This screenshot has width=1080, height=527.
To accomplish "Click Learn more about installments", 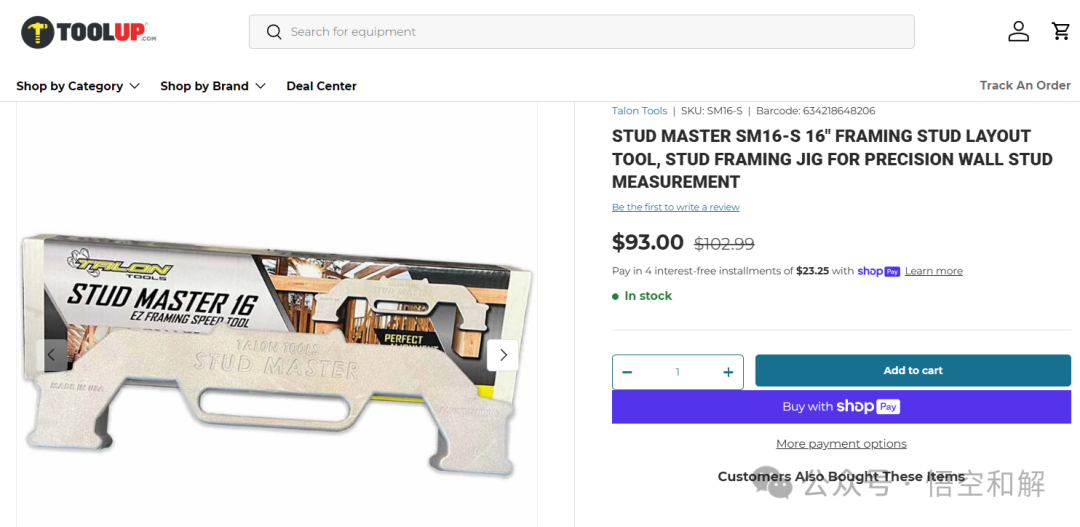I will click(x=933, y=271).
